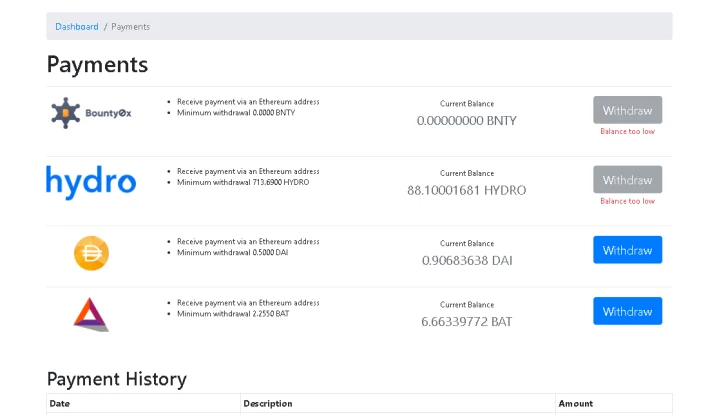Click the BAT triangle logo icon
The width and height of the screenshot is (710, 415).
[x=91, y=314]
